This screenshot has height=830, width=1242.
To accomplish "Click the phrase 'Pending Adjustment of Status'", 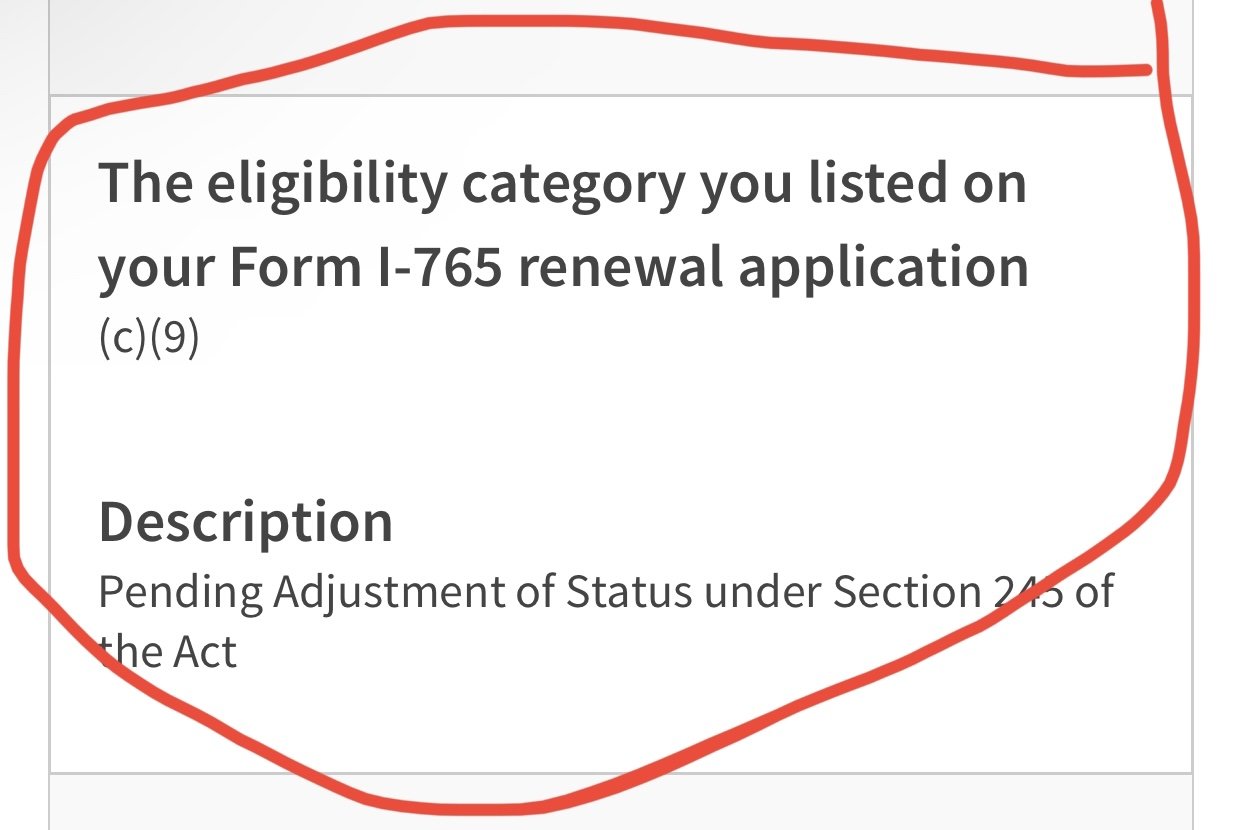I will point(395,594).
